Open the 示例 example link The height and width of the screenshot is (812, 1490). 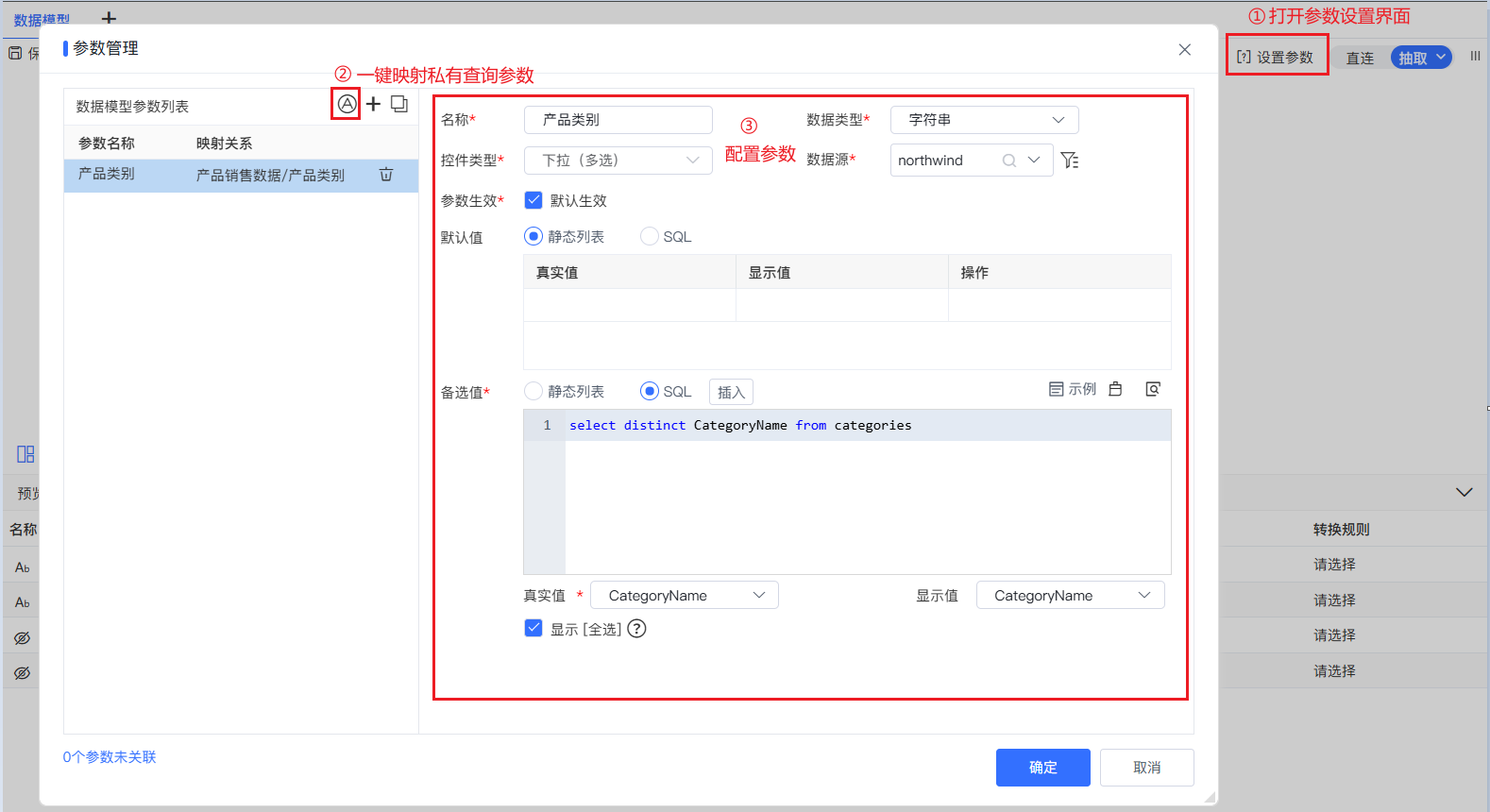click(x=1073, y=389)
